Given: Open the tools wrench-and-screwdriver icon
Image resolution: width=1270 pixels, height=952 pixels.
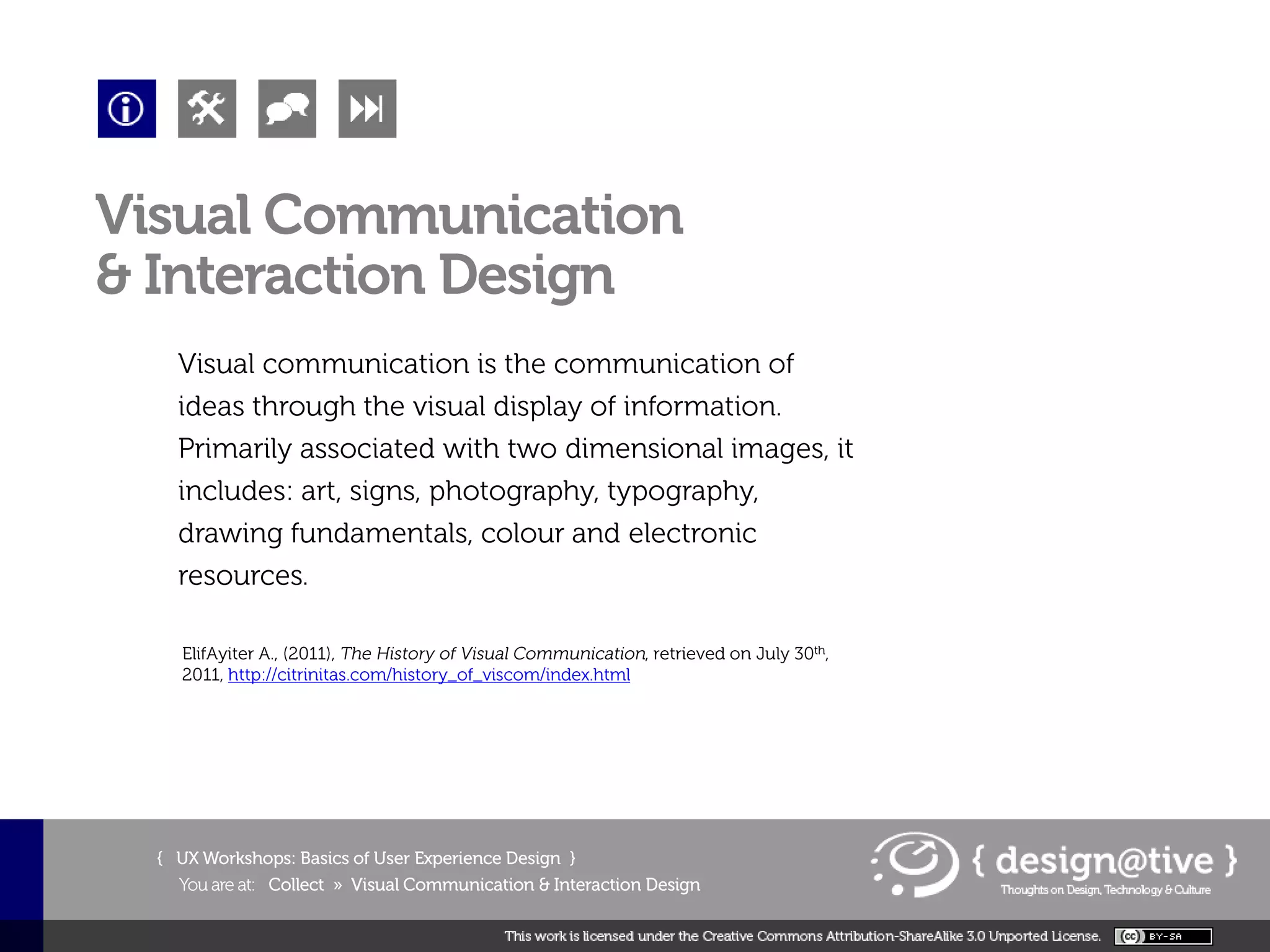Looking at the screenshot, I should click(206, 108).
